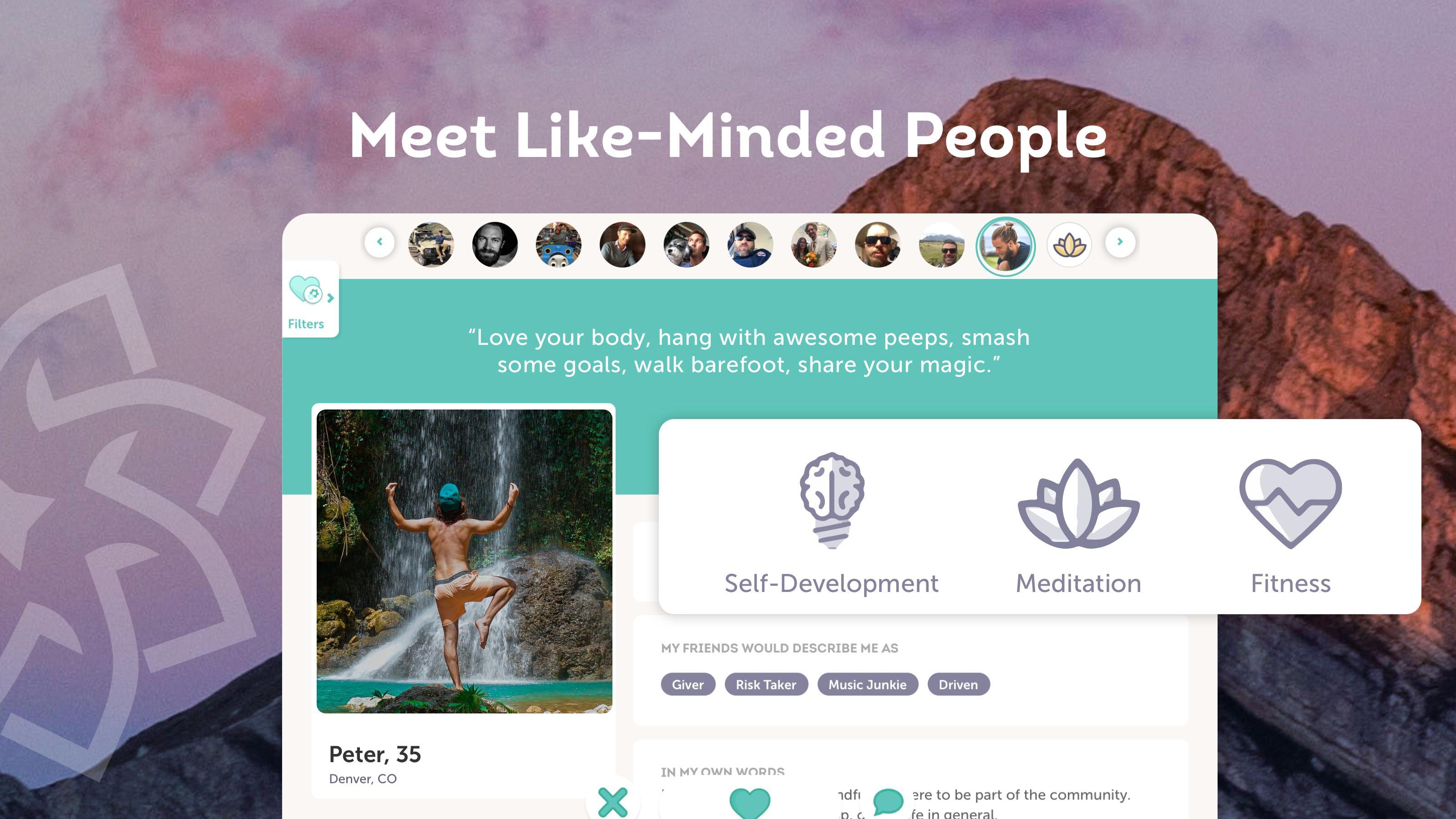The image size is (1456, 819).
Task: Open chat with speech bubble icon
Action: (888, 801)
